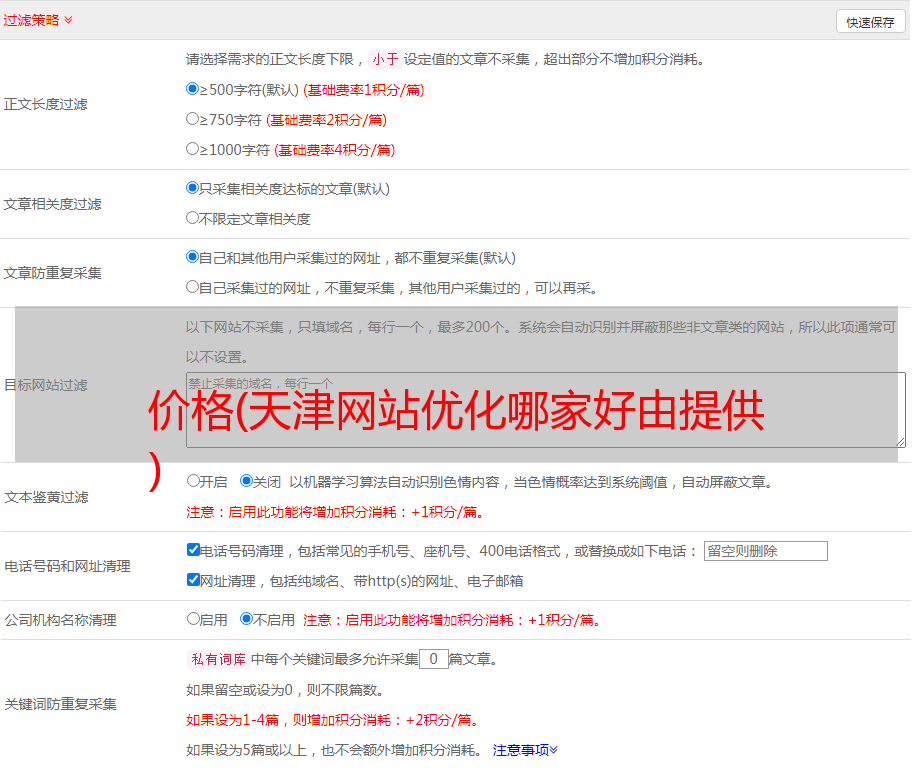Click the 留空则删除 phone replacement field
The image size is (912, 768).
[x=765, y=551]
